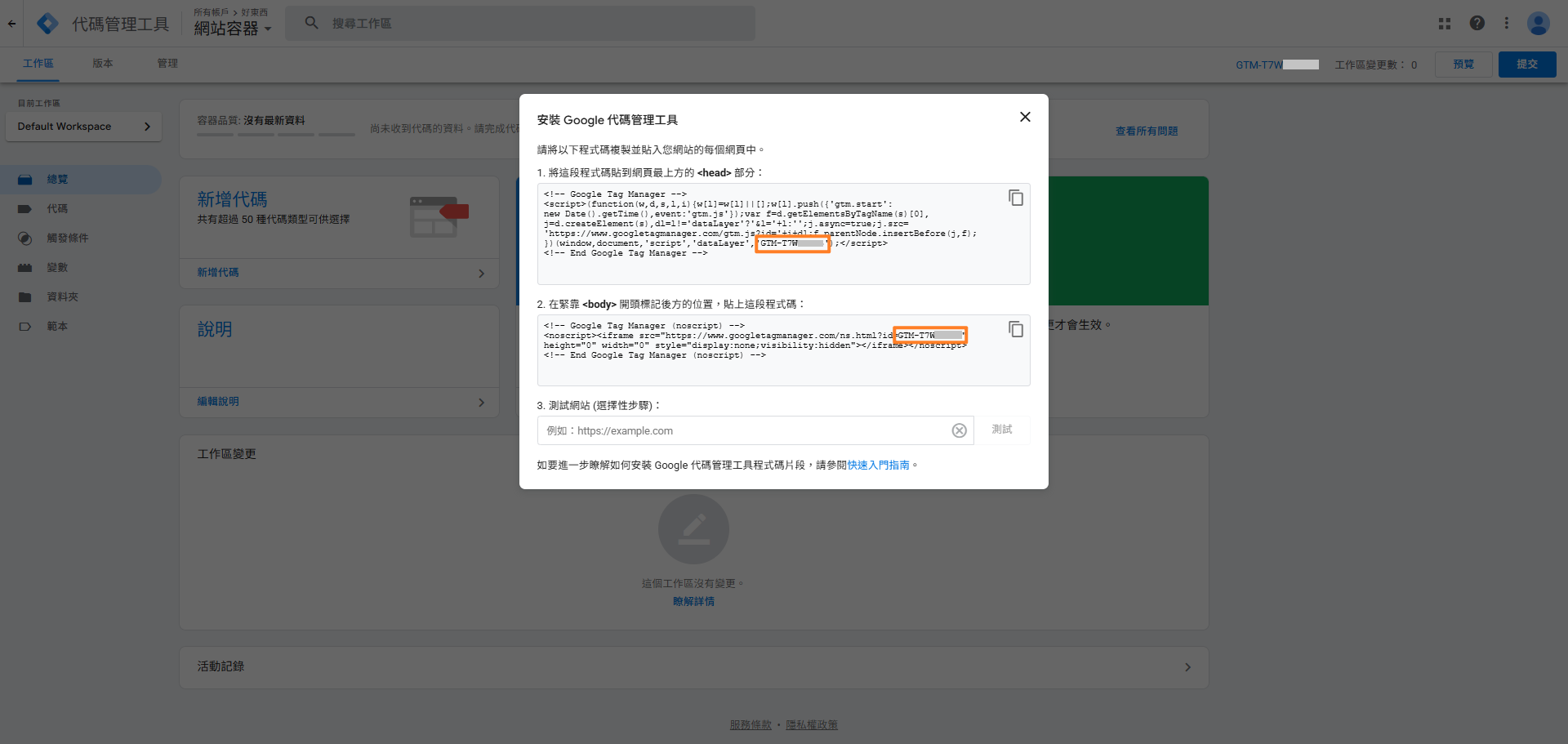
Task: Expand the 編輯說明 row chevron
Action: pos(481,403)
